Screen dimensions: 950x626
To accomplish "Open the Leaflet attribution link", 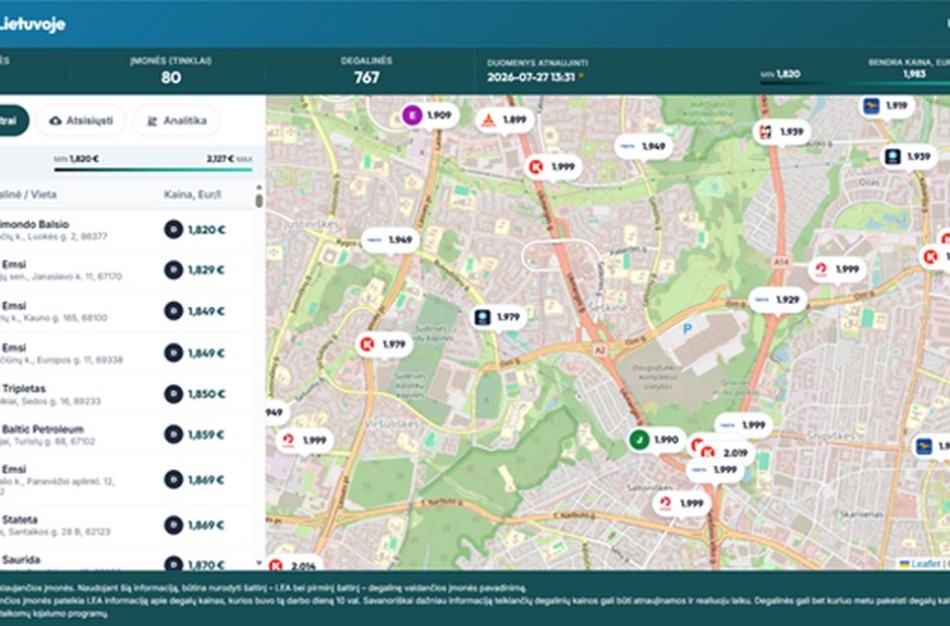I will tap(926, 564).
